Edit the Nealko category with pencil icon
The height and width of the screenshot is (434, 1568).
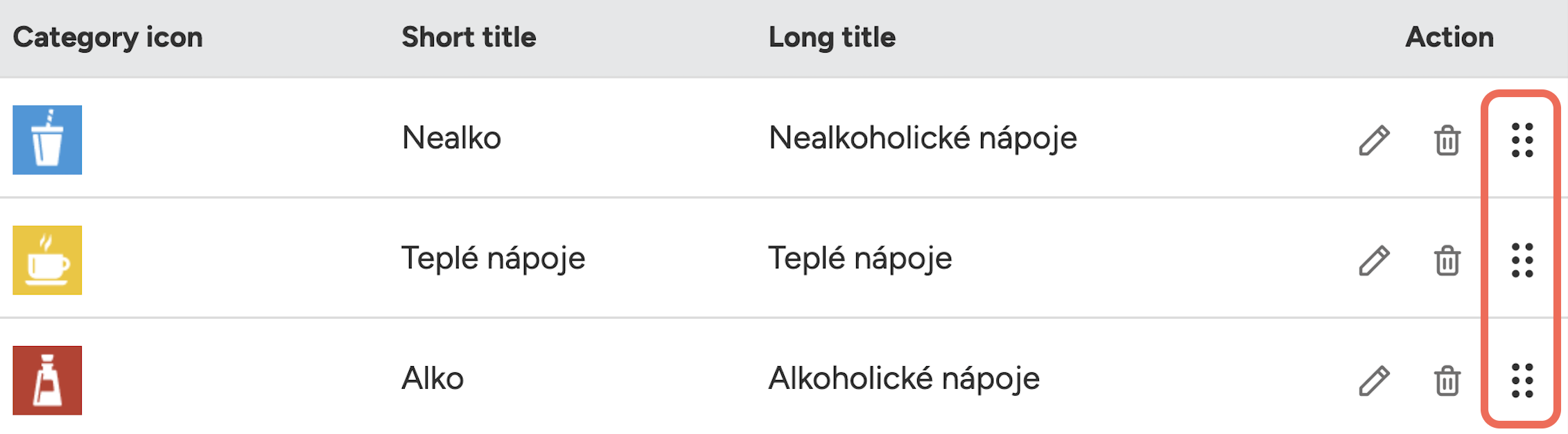coord(1374,140)
